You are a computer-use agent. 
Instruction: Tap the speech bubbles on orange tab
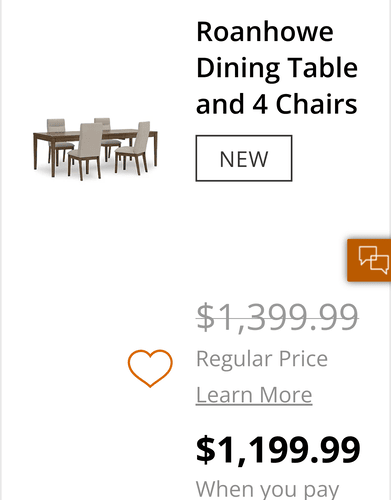pyautogui.click(x=374, y=260)
